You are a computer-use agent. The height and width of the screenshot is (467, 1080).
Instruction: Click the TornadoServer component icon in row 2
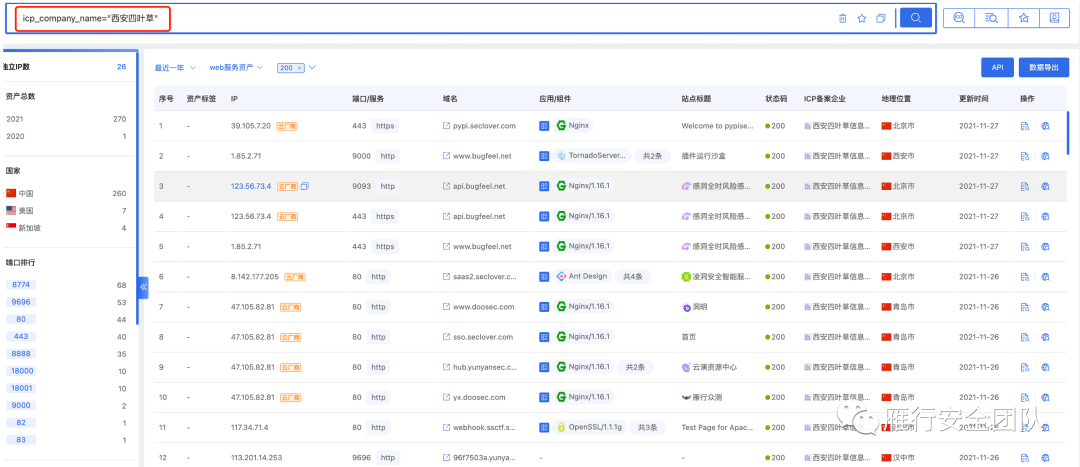click(x=561, y=156)
